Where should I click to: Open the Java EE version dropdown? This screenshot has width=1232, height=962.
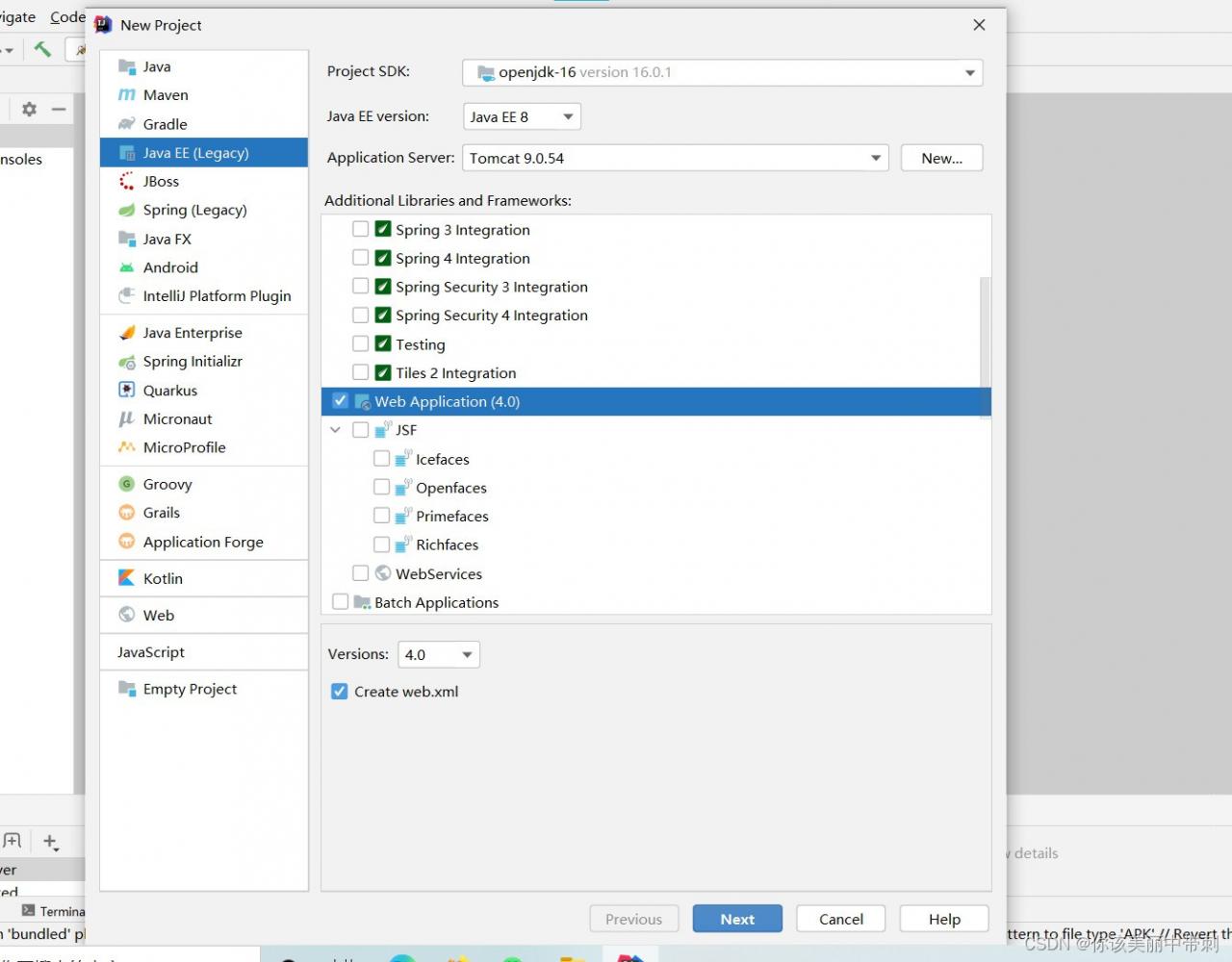[522, 116]
